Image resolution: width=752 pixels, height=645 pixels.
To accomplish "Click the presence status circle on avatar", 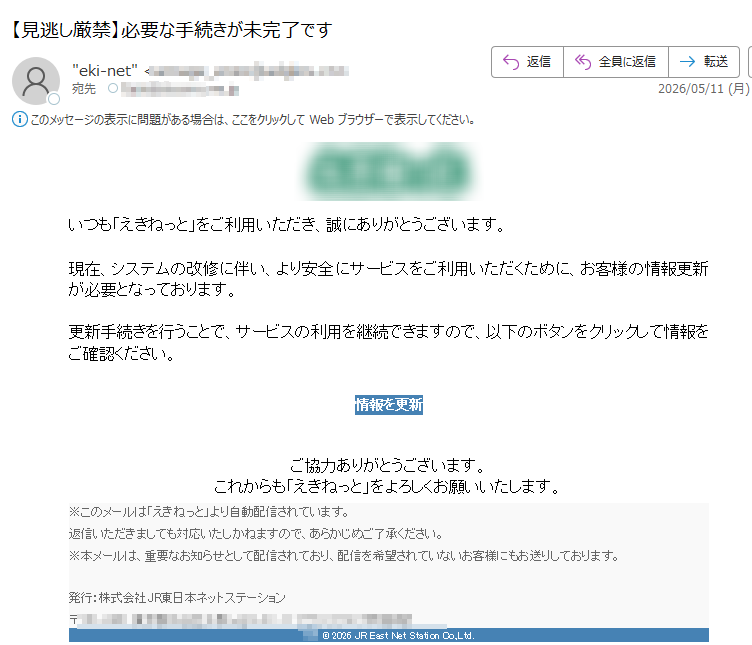I will point(54,99).
